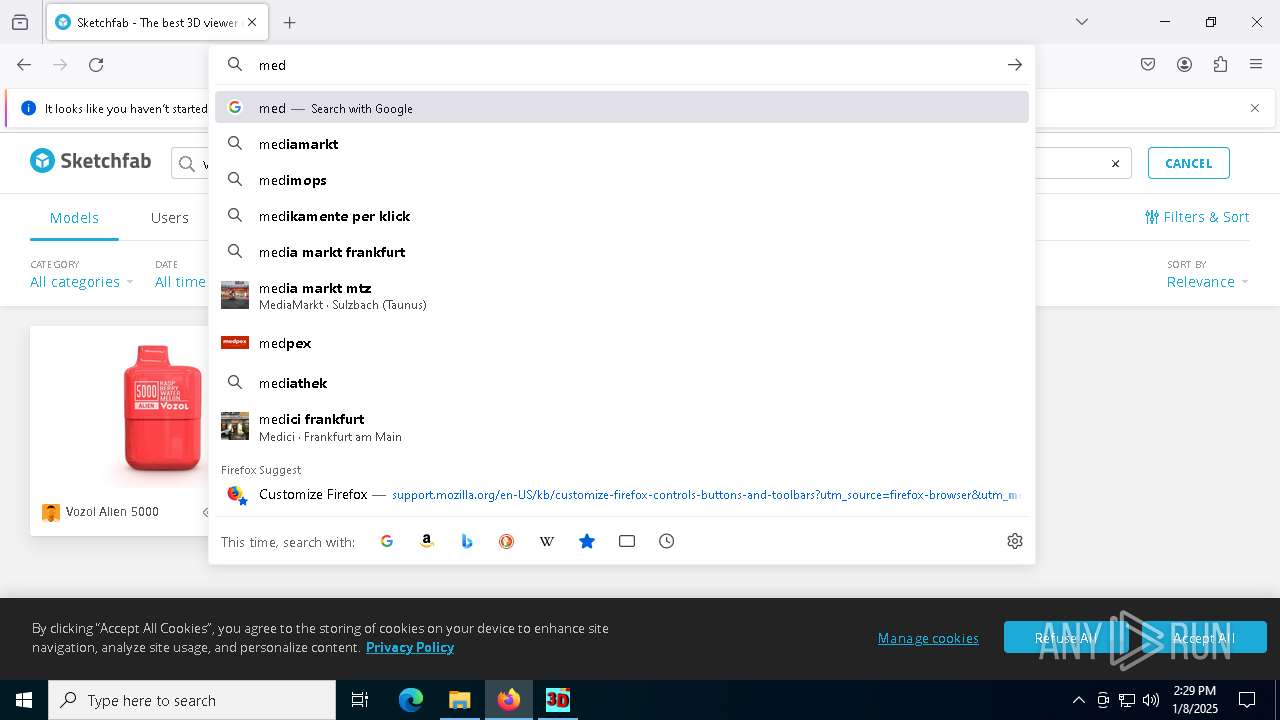The height and width of the screenshot is (720, 1280).
Task: Search with DuckDuckGo one-off icon
Action: click(507, 541)
